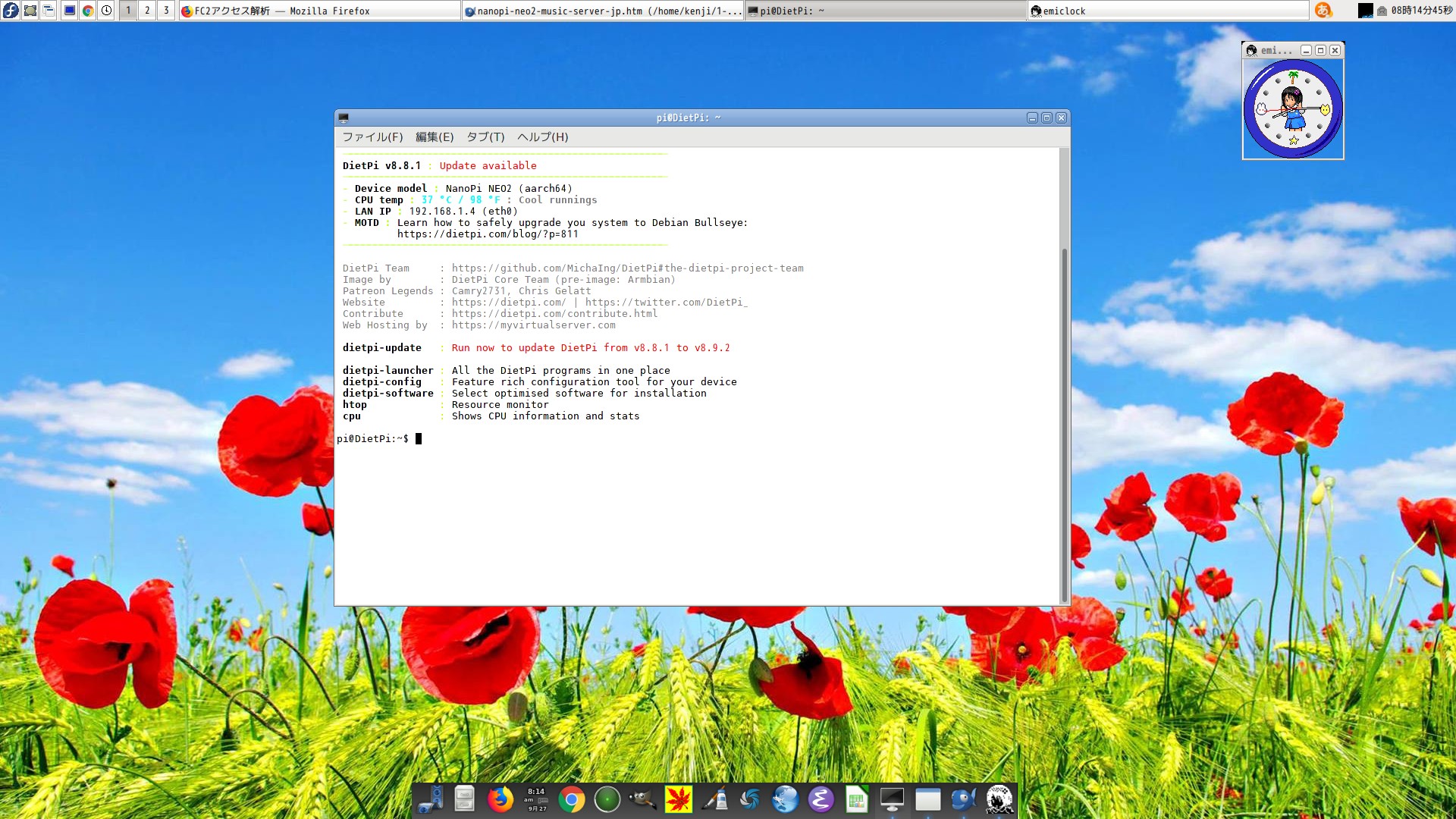Toggle the Japanese input method indicator
The image size is (1456, 819).
(x=1323, y=11)
